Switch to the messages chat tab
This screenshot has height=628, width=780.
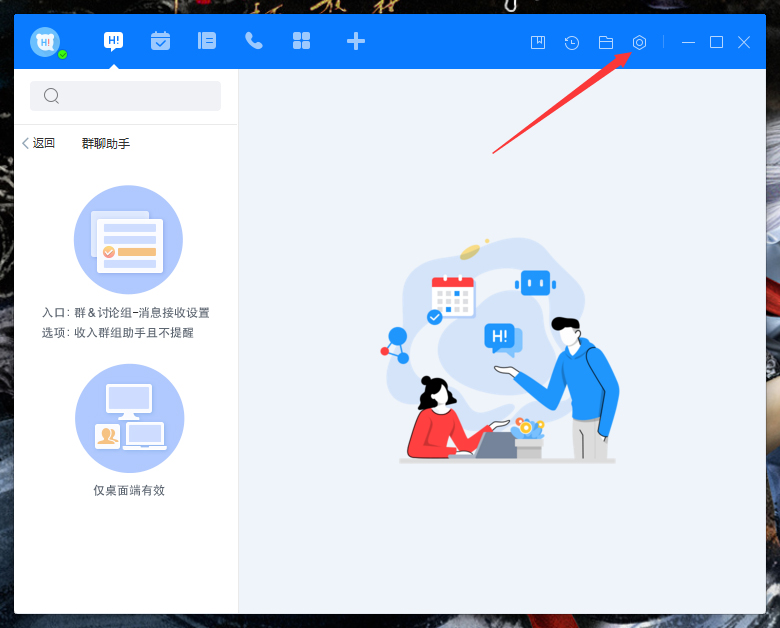coord(114,41)
